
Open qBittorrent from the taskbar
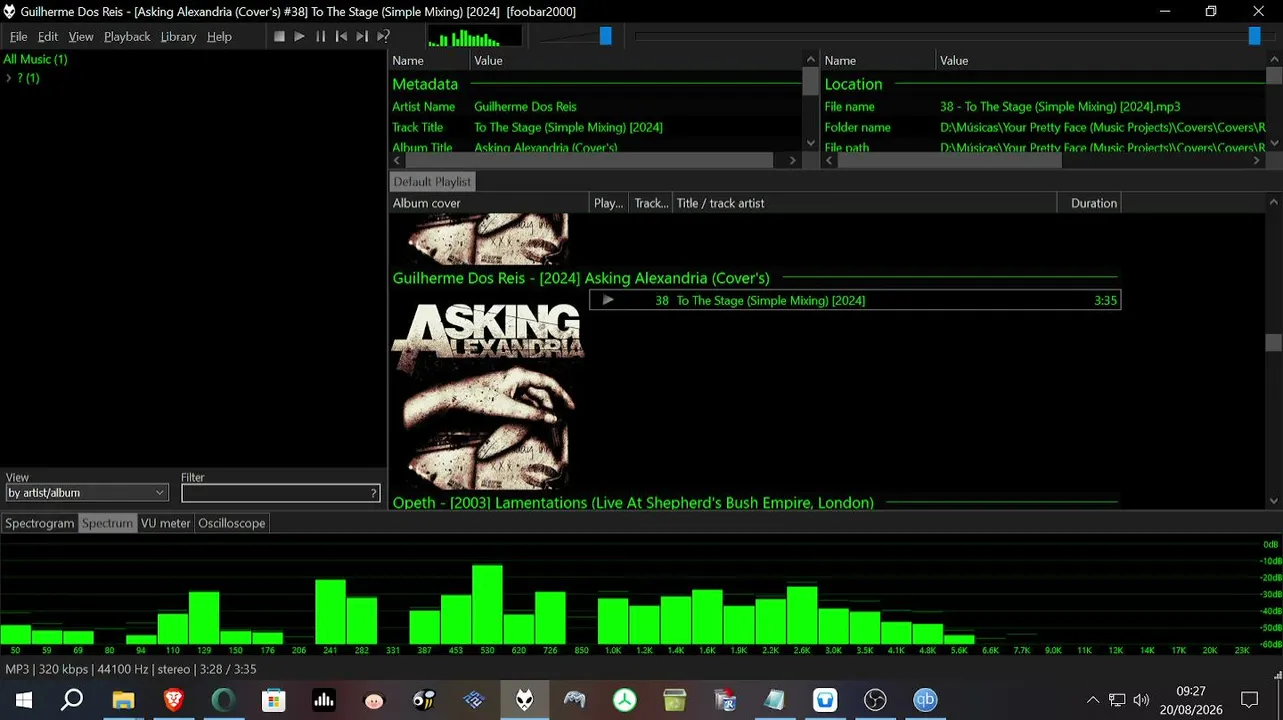(x=925, y=700)
